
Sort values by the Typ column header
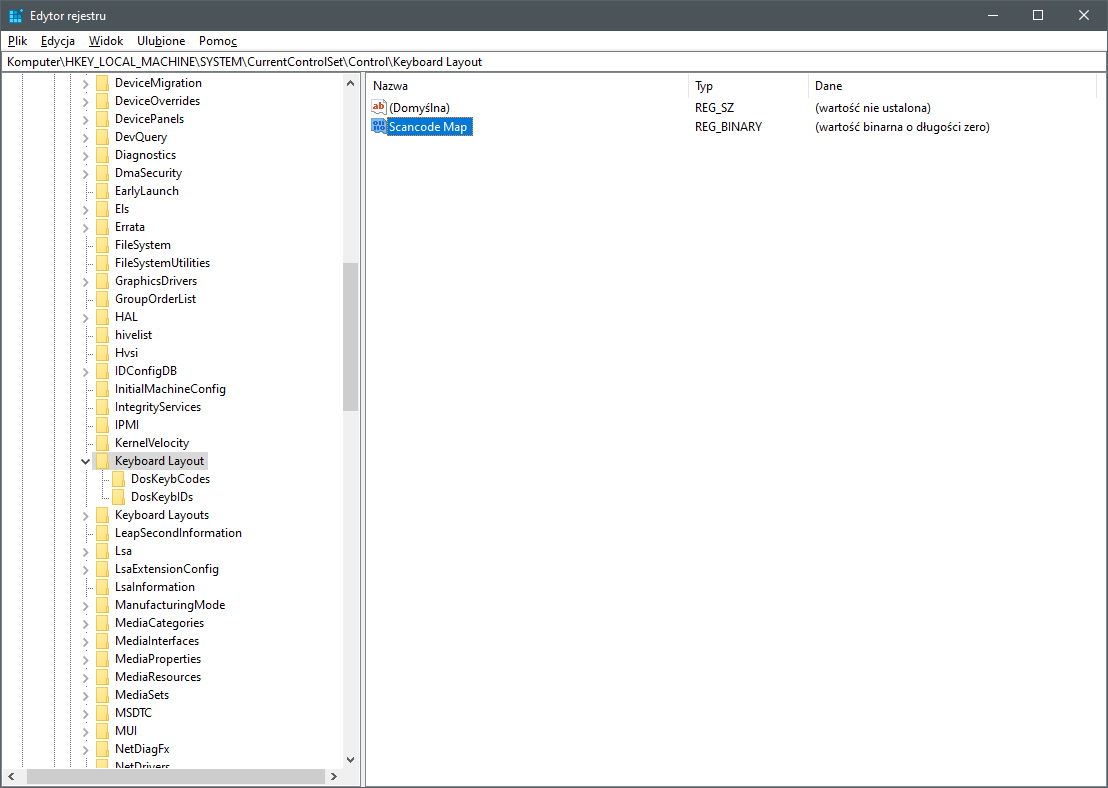click(748, 86)
